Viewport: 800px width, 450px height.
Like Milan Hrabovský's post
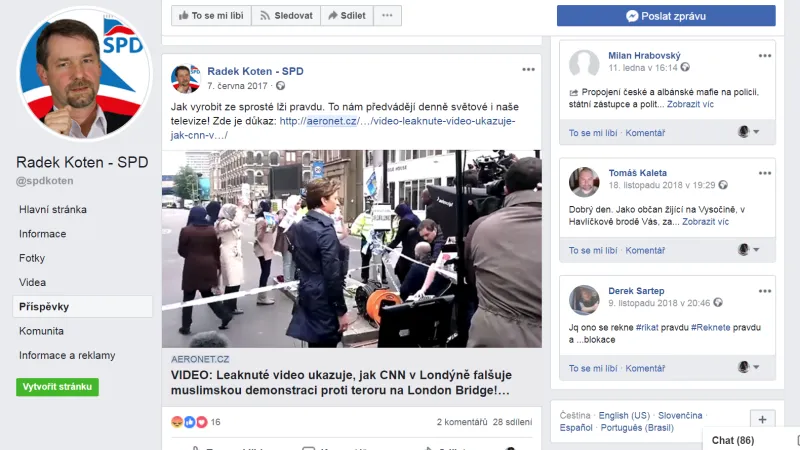[594, 132]
